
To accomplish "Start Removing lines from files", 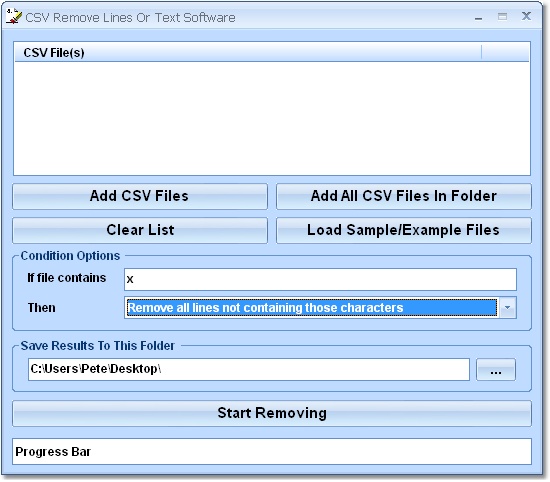I will click(272, 413).
